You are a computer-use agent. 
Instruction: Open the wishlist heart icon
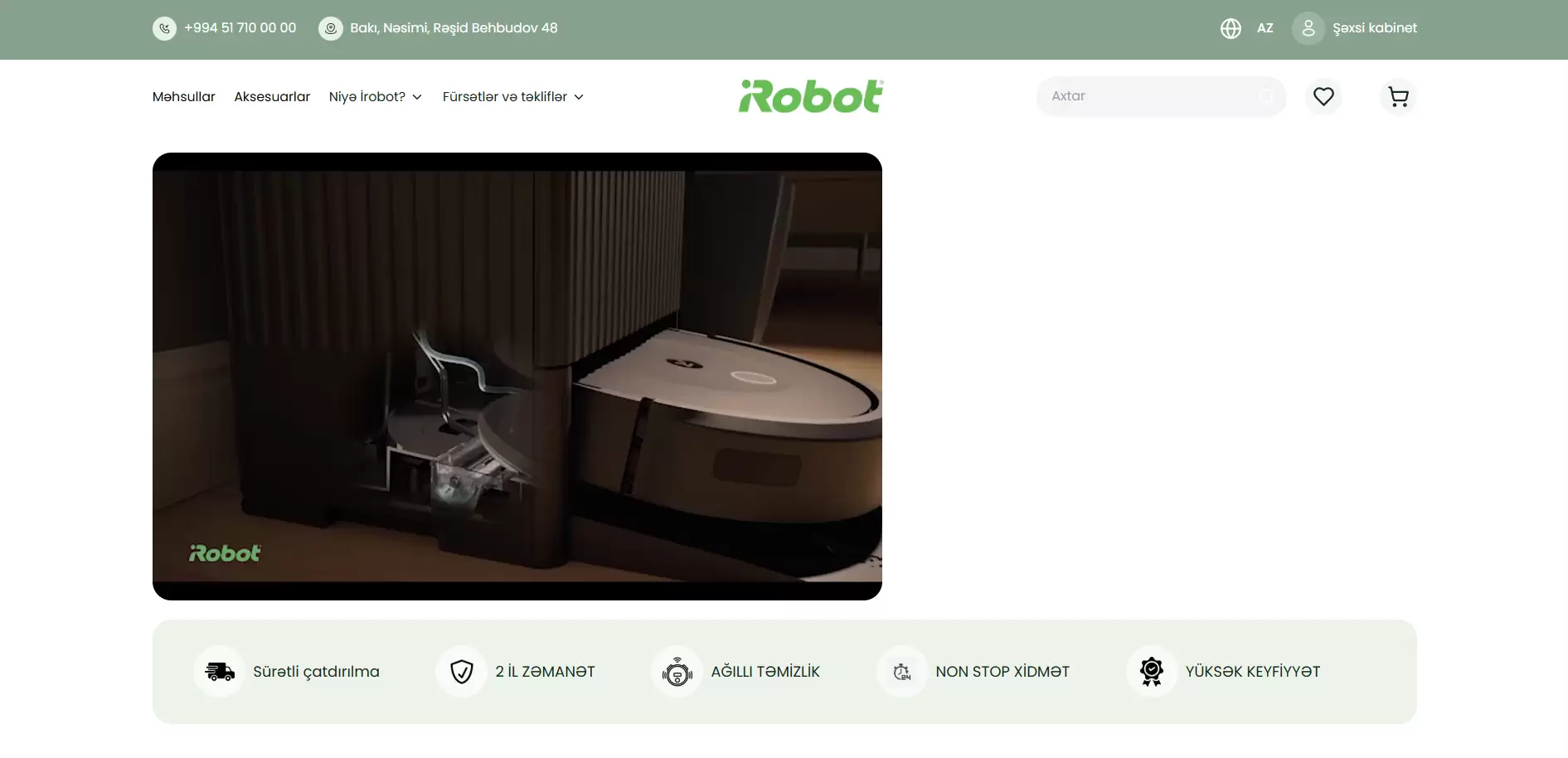pos(1323,97)
